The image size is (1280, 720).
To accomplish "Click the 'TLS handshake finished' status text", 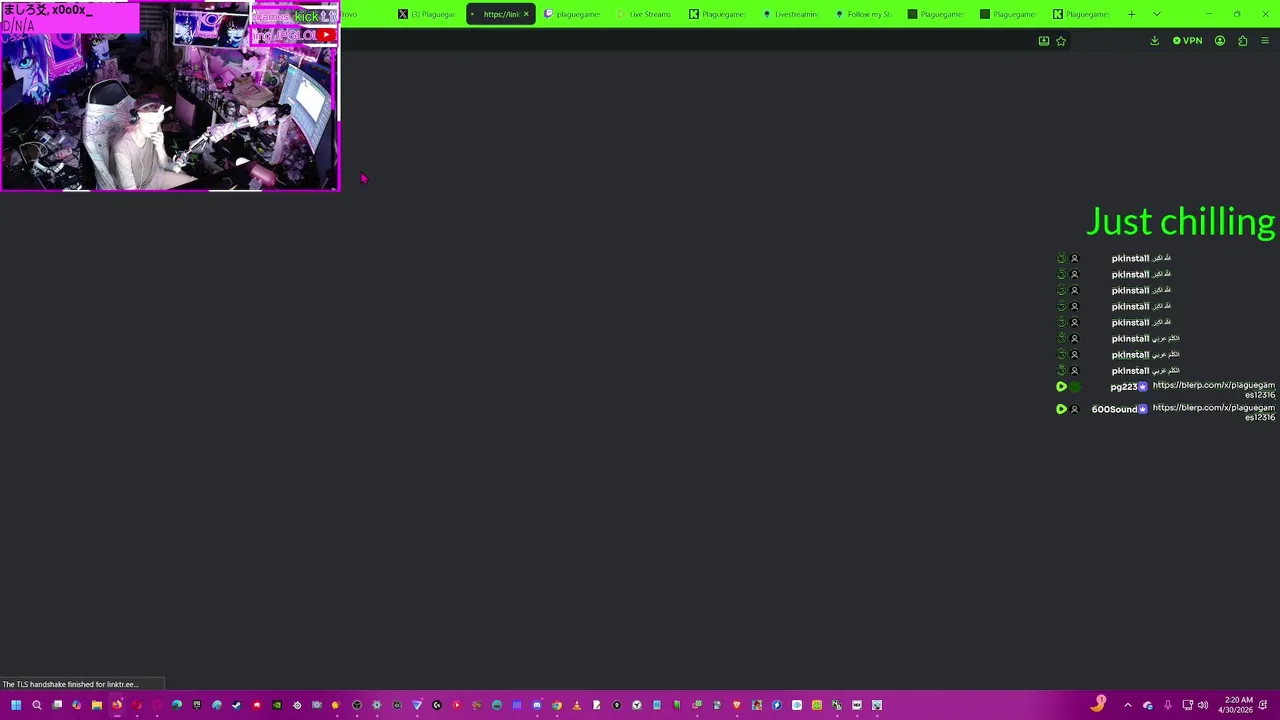I will (x=69, y=684).
